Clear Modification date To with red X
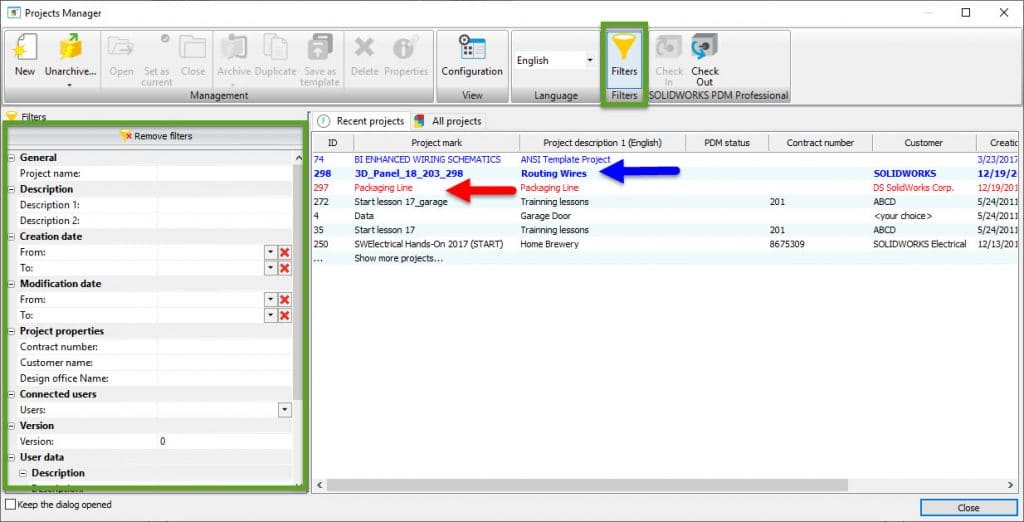 coord(284,316)
